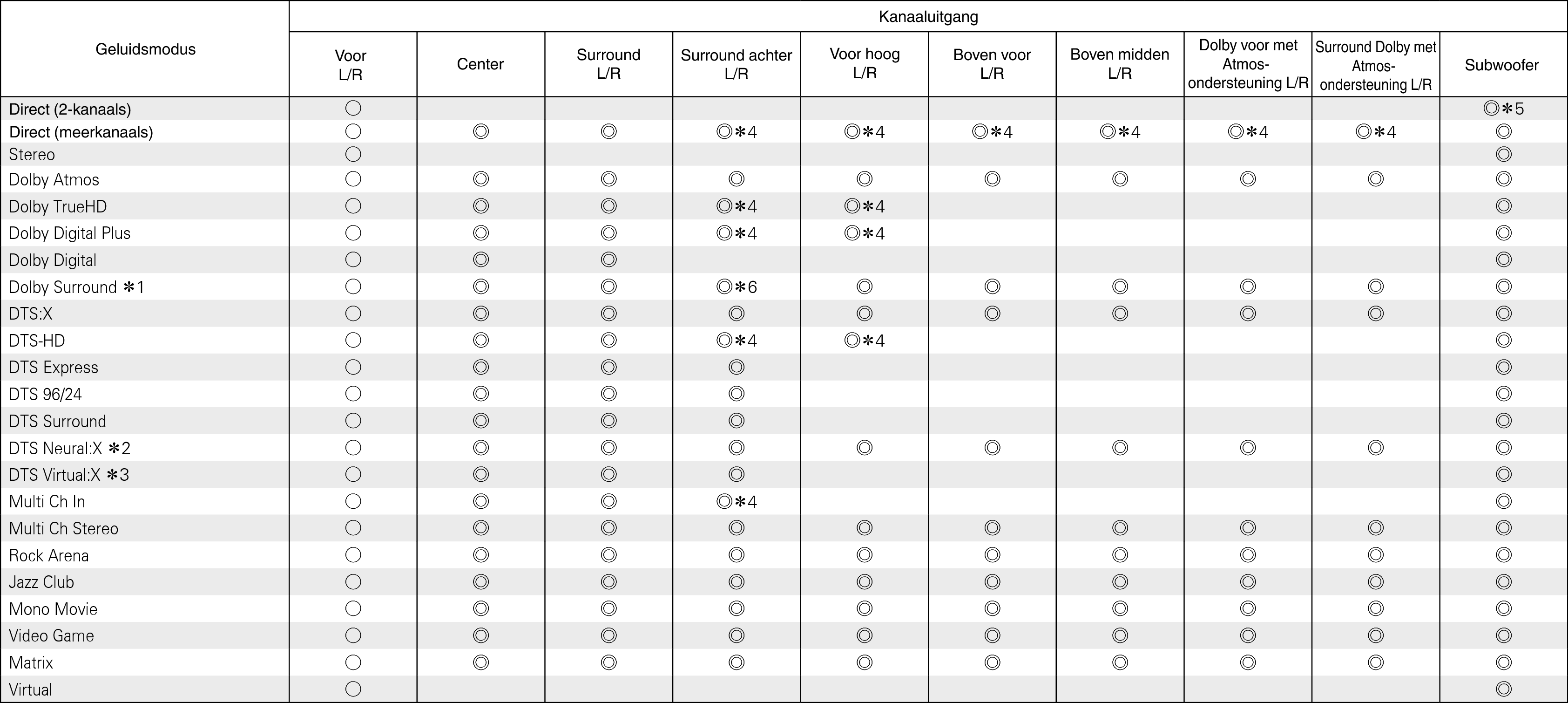Viewport: 1568px width, 703px height.
Task: Click the DTS Neural:X row label
Action: (69, 448)
